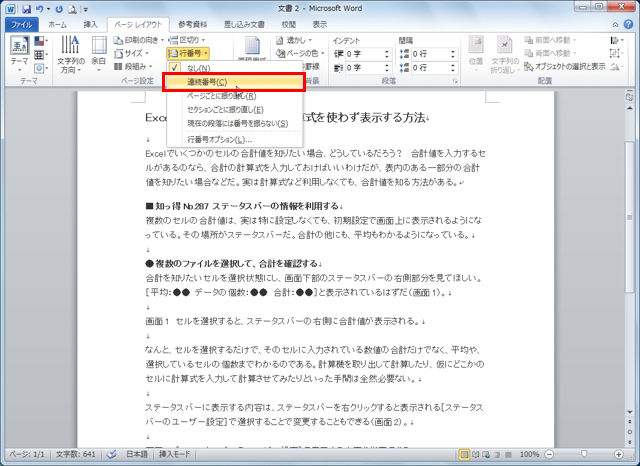The image size is (640, 466).
Task: Open theme effects dropdown icon
Action: pyautogui.click(x=40, y=68)
